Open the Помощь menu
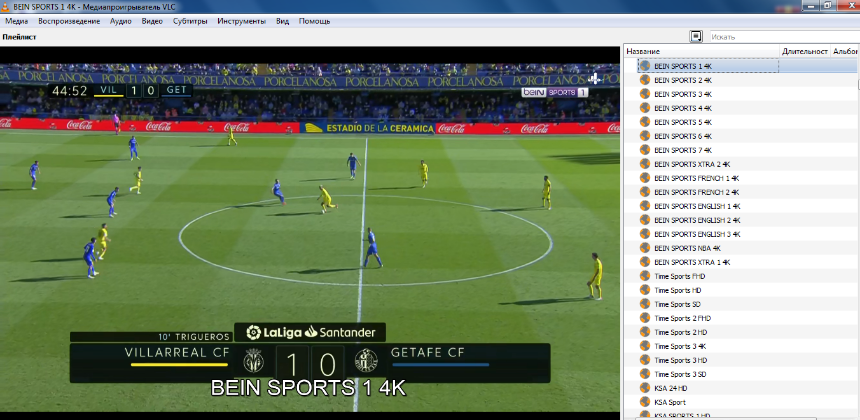The image size is (860, 420). (314, 21)
